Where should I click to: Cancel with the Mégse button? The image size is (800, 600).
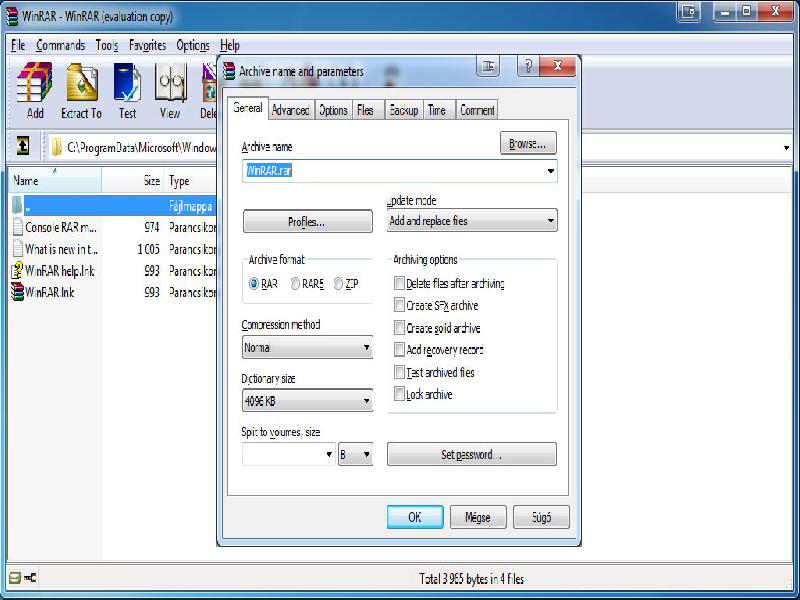coord(478,517)
